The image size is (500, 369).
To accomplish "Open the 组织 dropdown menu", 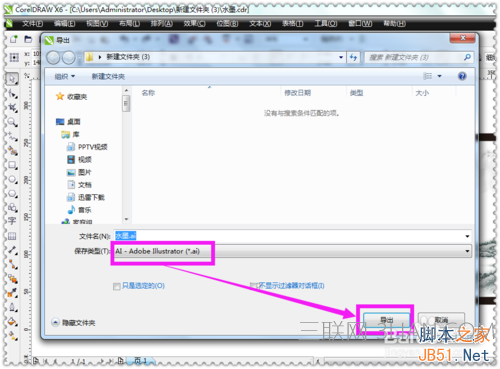I will 65,77.
